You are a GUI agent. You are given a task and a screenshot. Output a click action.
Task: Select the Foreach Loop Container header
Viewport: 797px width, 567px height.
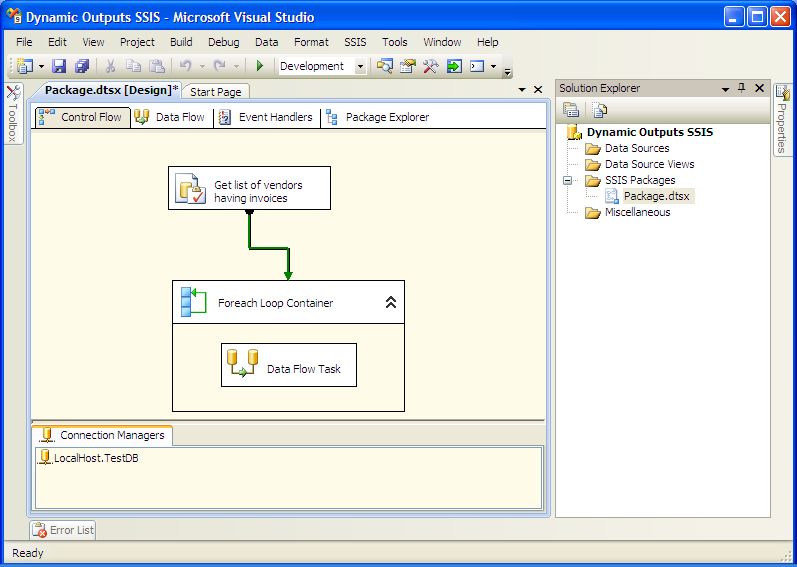tap(288, 302)
